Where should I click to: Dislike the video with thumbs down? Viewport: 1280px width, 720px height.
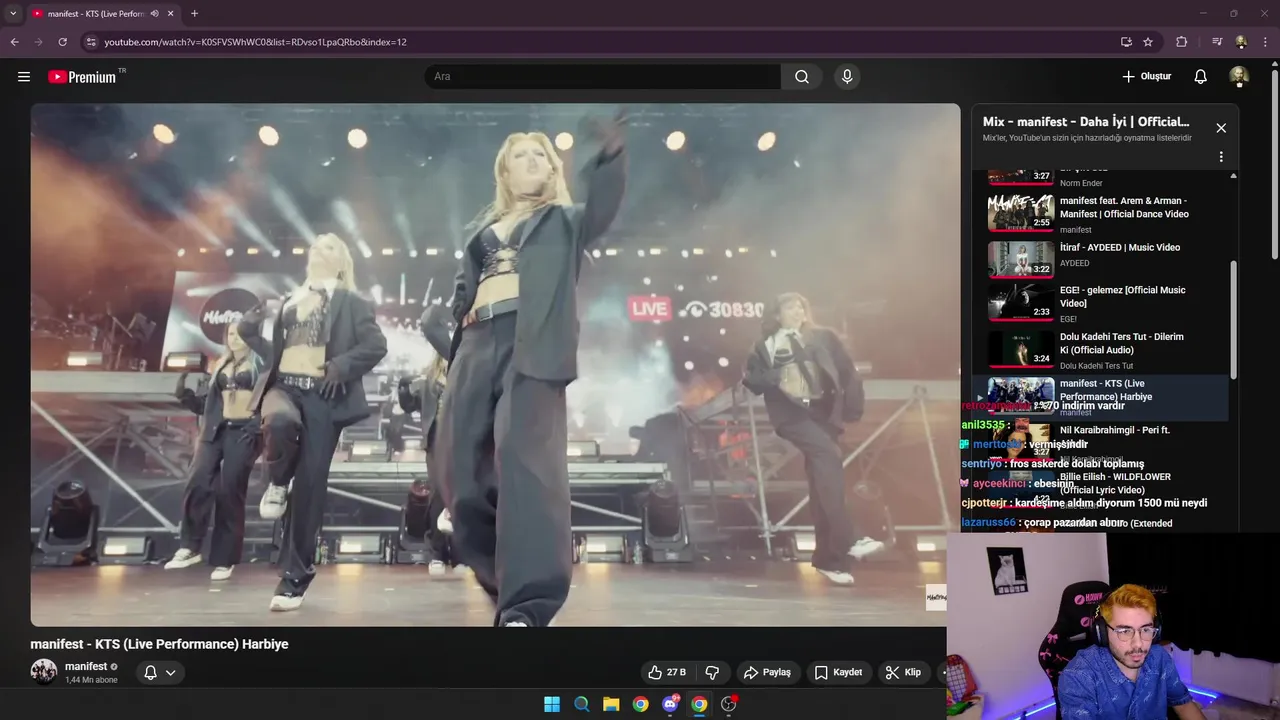tap(713, 673)
